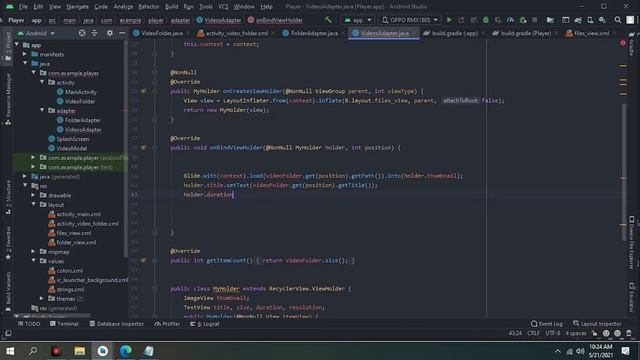The width and height of the screenshot is (640, 360).
Task: Click the scroll-from-source target icon
Action: click(82, 33)
